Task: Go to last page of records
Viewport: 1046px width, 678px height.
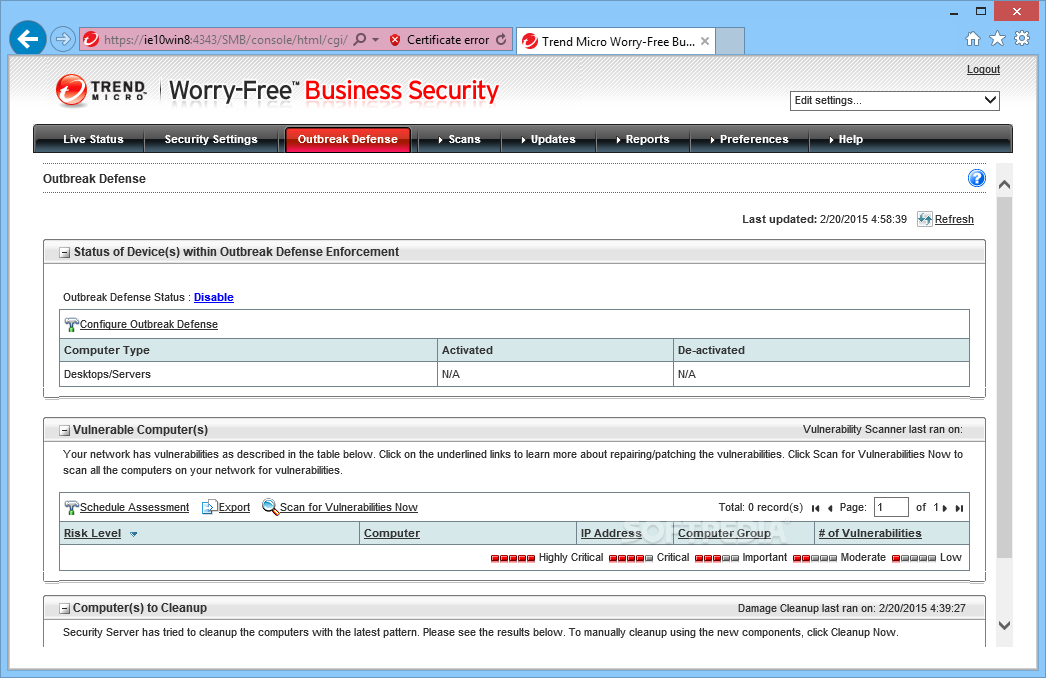Action: [x=959, y=508]
